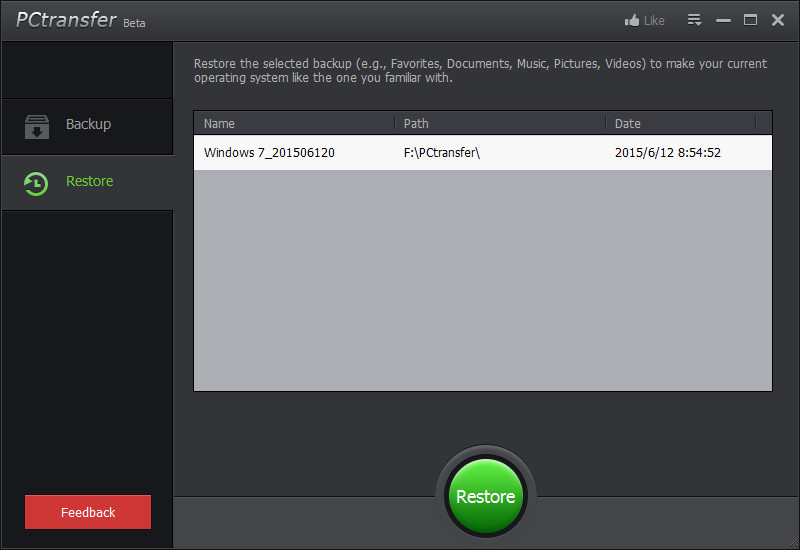The image size is (800, 550).
Task: Click the Backup box-arrow icon
Action: (37, 127)
